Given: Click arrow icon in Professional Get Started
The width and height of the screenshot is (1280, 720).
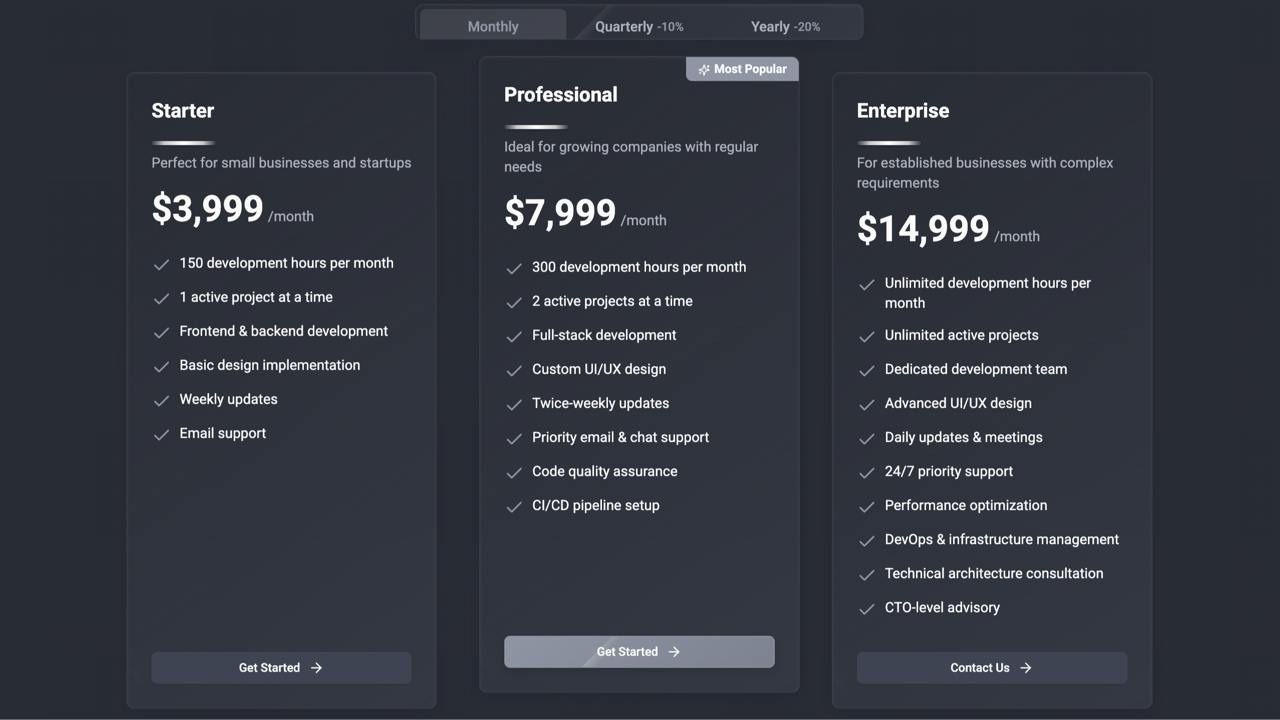Looking at the screenshot, I should [x=674, y=652].
